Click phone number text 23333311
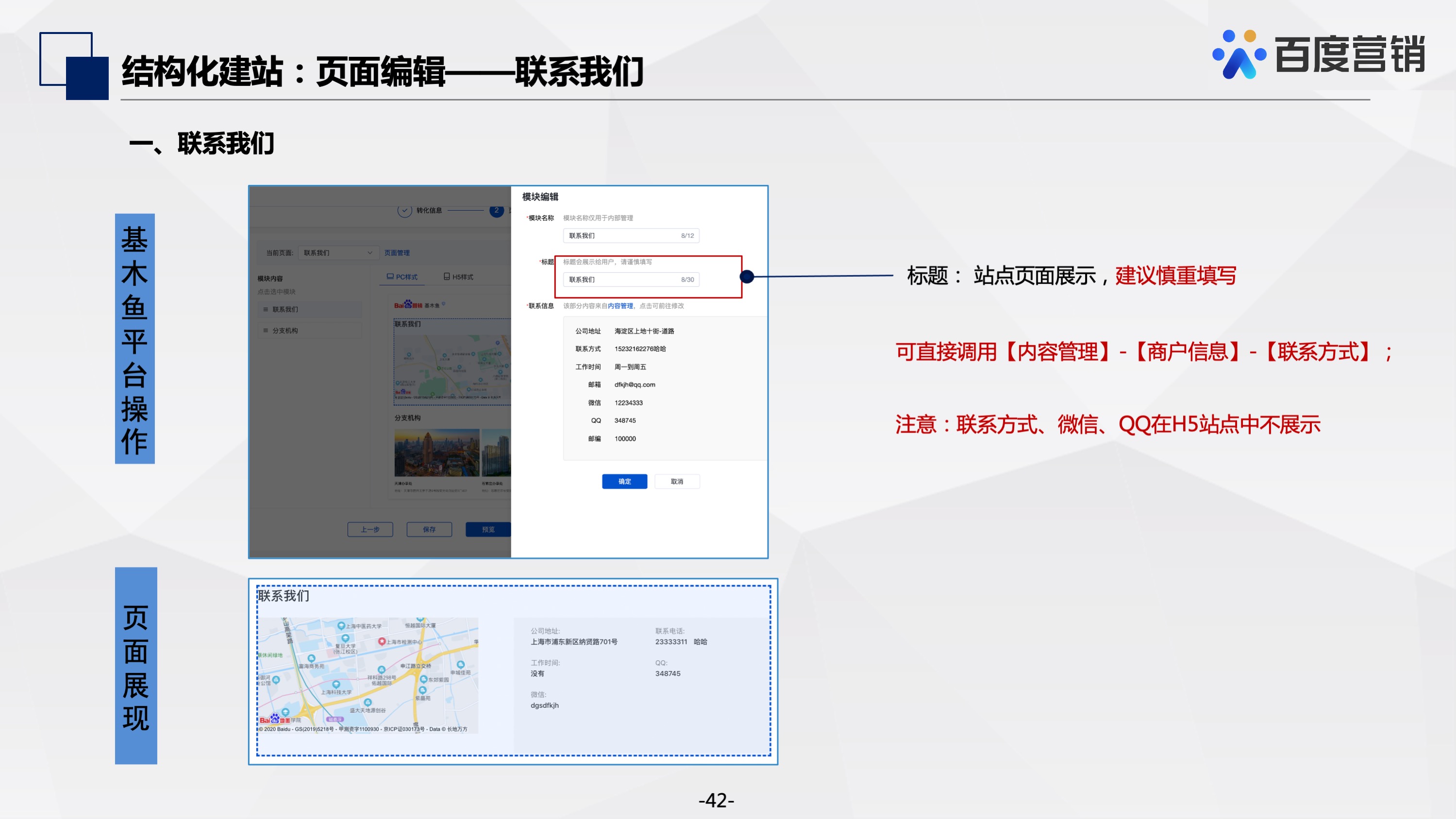The height and width of the screenshot is (819, 1456). pos(671,641)
